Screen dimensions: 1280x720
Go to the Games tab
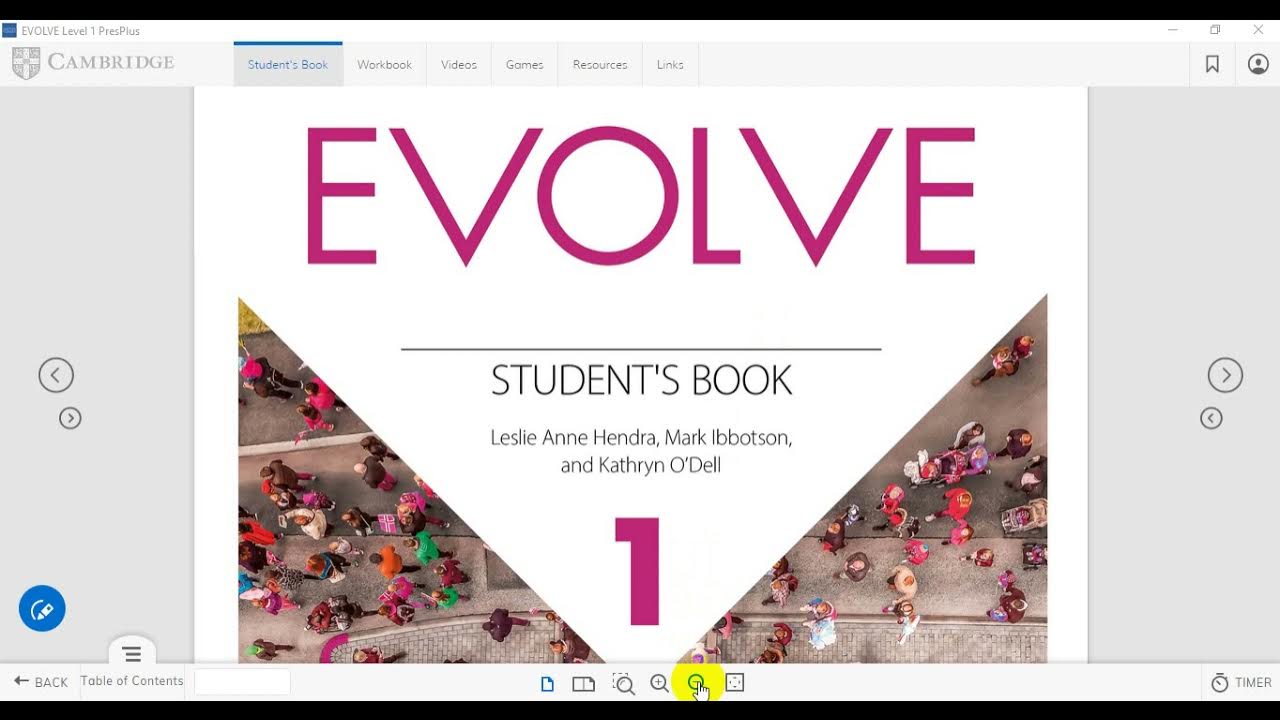pyautogui.click(x=524, y=64)
